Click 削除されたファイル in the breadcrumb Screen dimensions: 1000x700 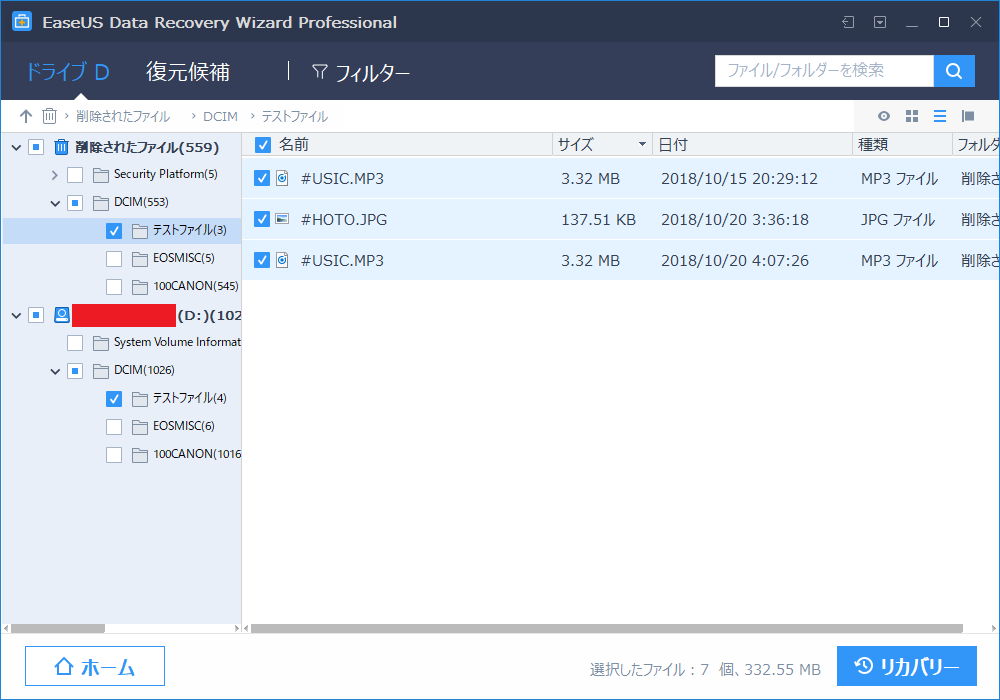(x=123, y=117)
